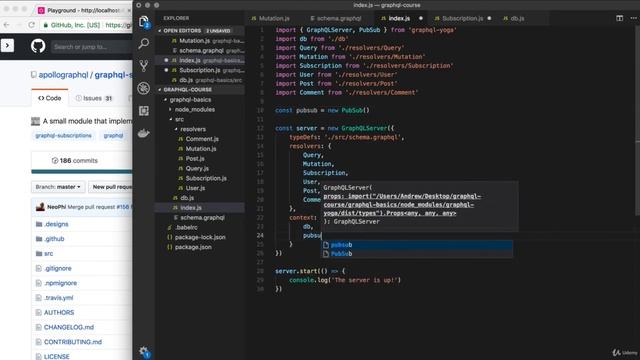Open package.json in the file tree
The height and width of the screenshot is (360, 640).
[x=193, y=247]
